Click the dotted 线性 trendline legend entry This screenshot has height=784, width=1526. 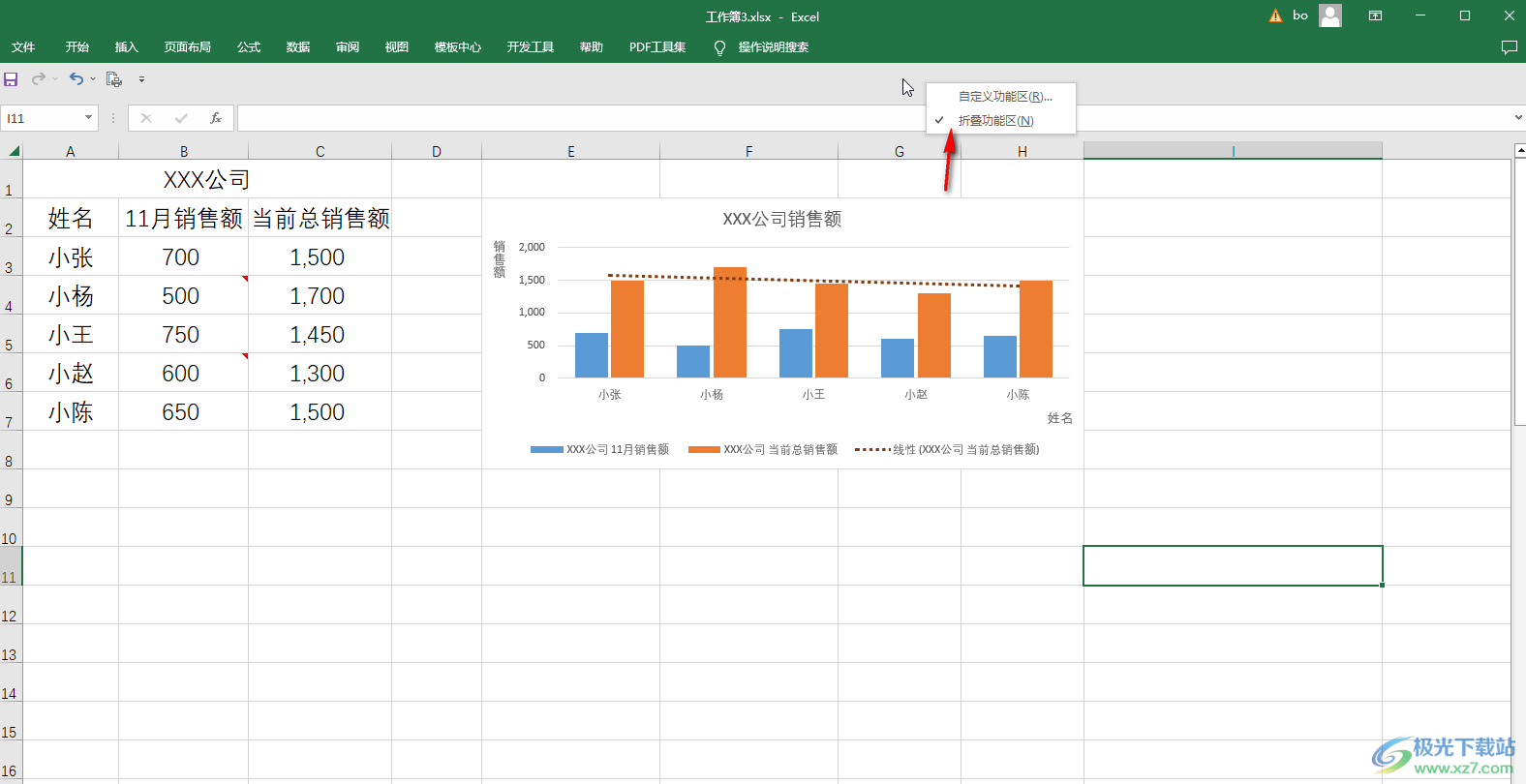947,449
